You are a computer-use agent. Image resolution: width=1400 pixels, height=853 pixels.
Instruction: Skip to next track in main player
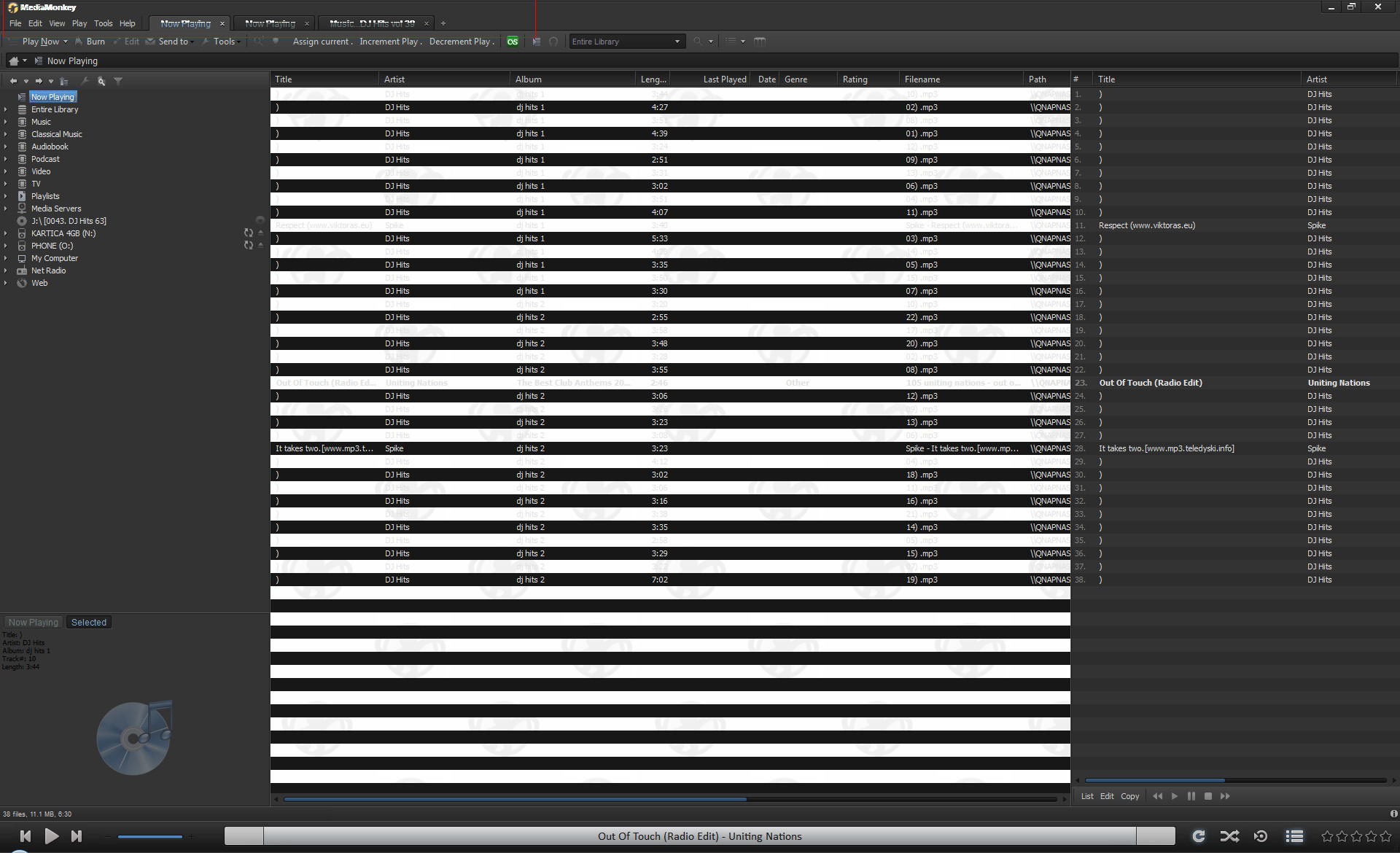coord(77,836)
